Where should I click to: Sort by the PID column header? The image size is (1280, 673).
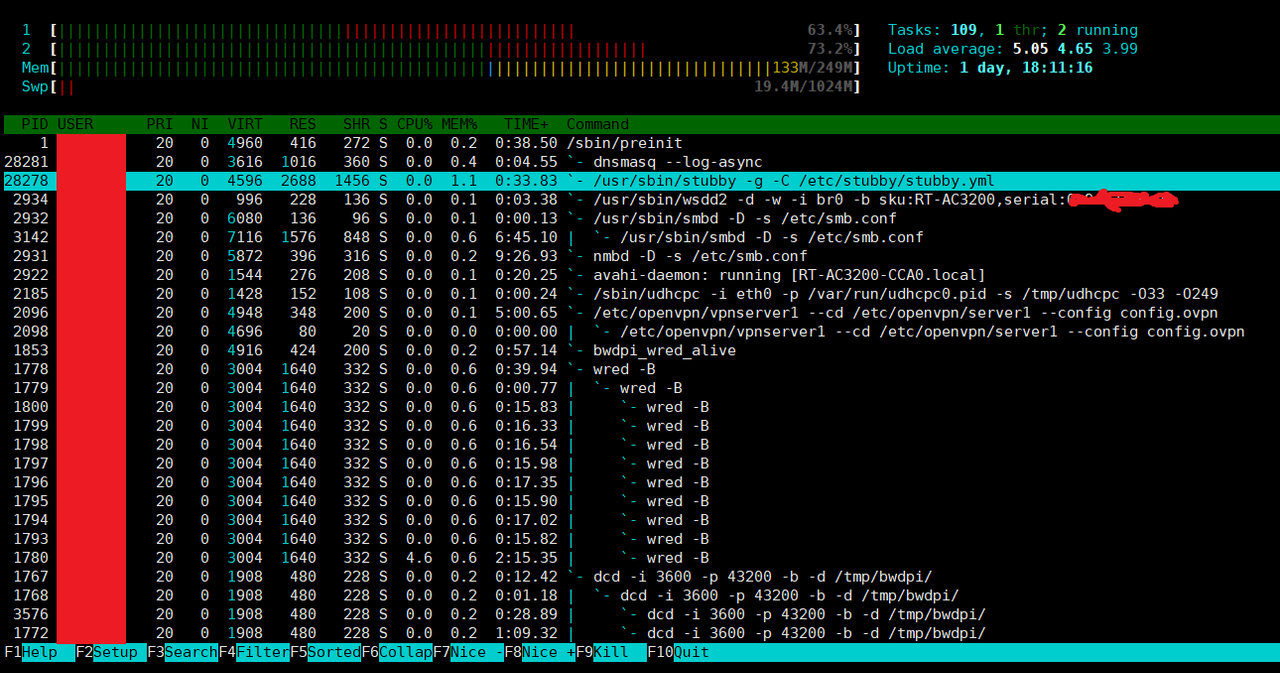point(35,124)
